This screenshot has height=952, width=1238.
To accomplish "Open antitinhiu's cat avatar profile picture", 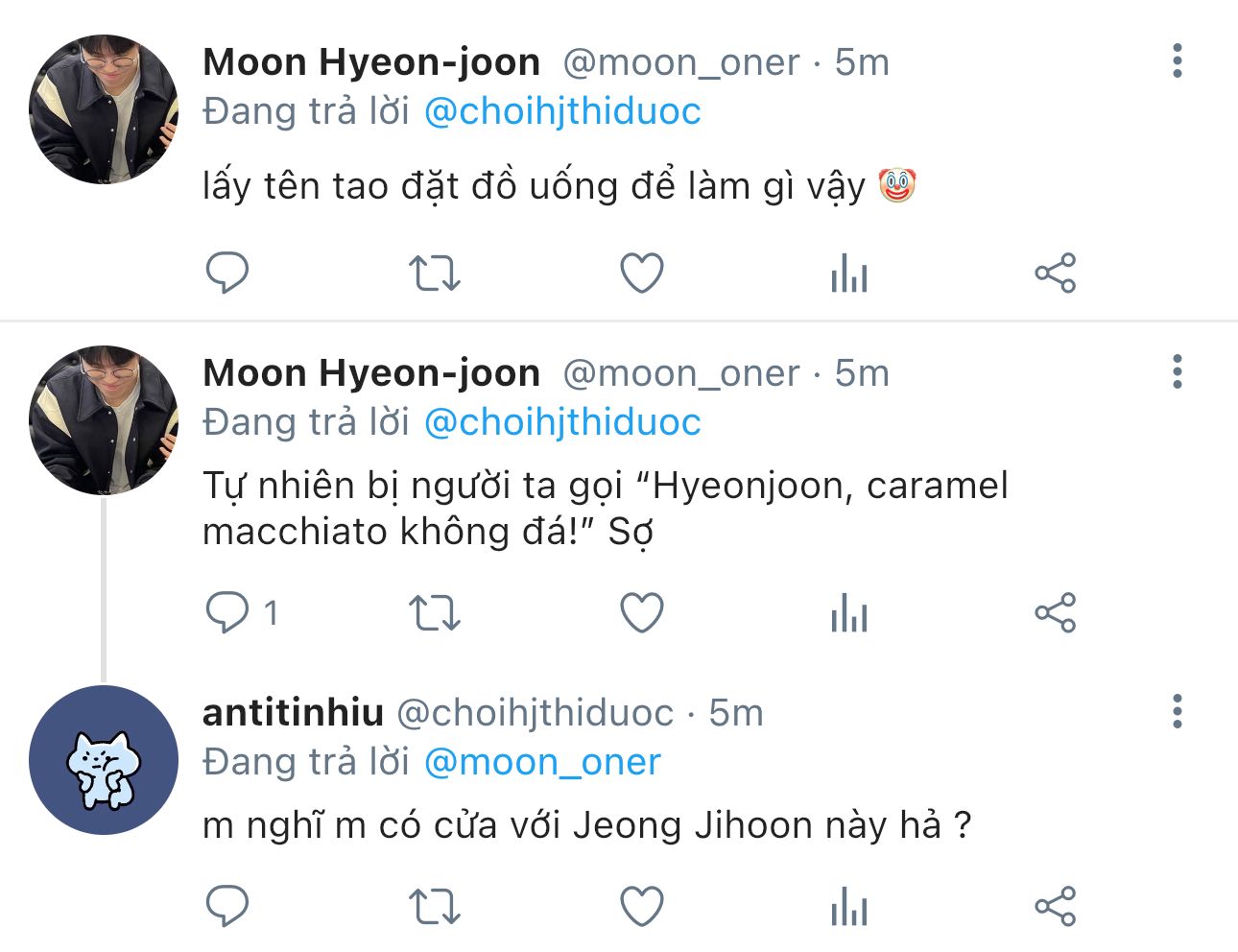I will (104, 760).
